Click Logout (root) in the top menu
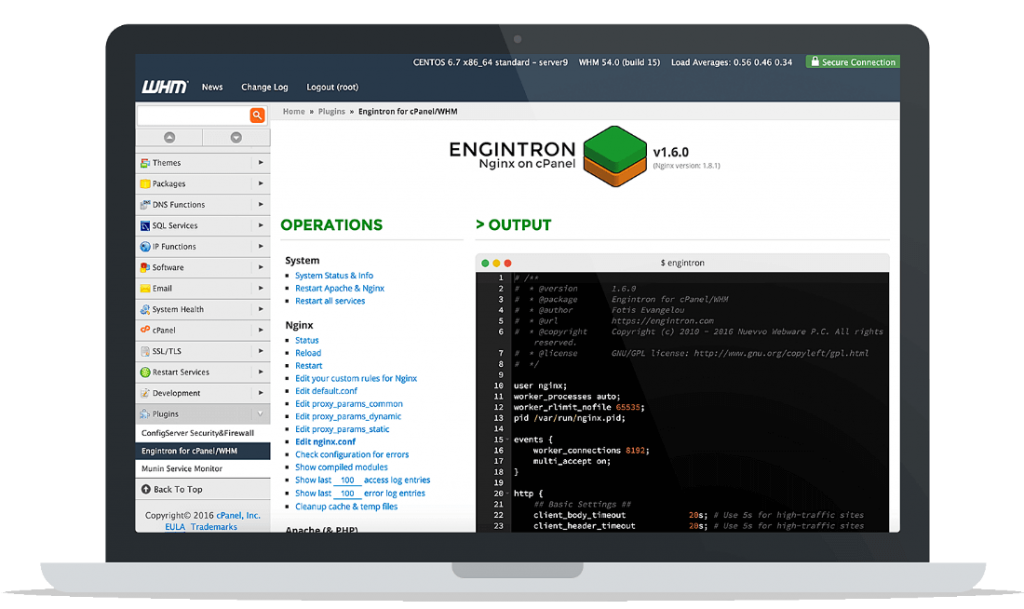The image size is (1024, 609). [331, 87]
